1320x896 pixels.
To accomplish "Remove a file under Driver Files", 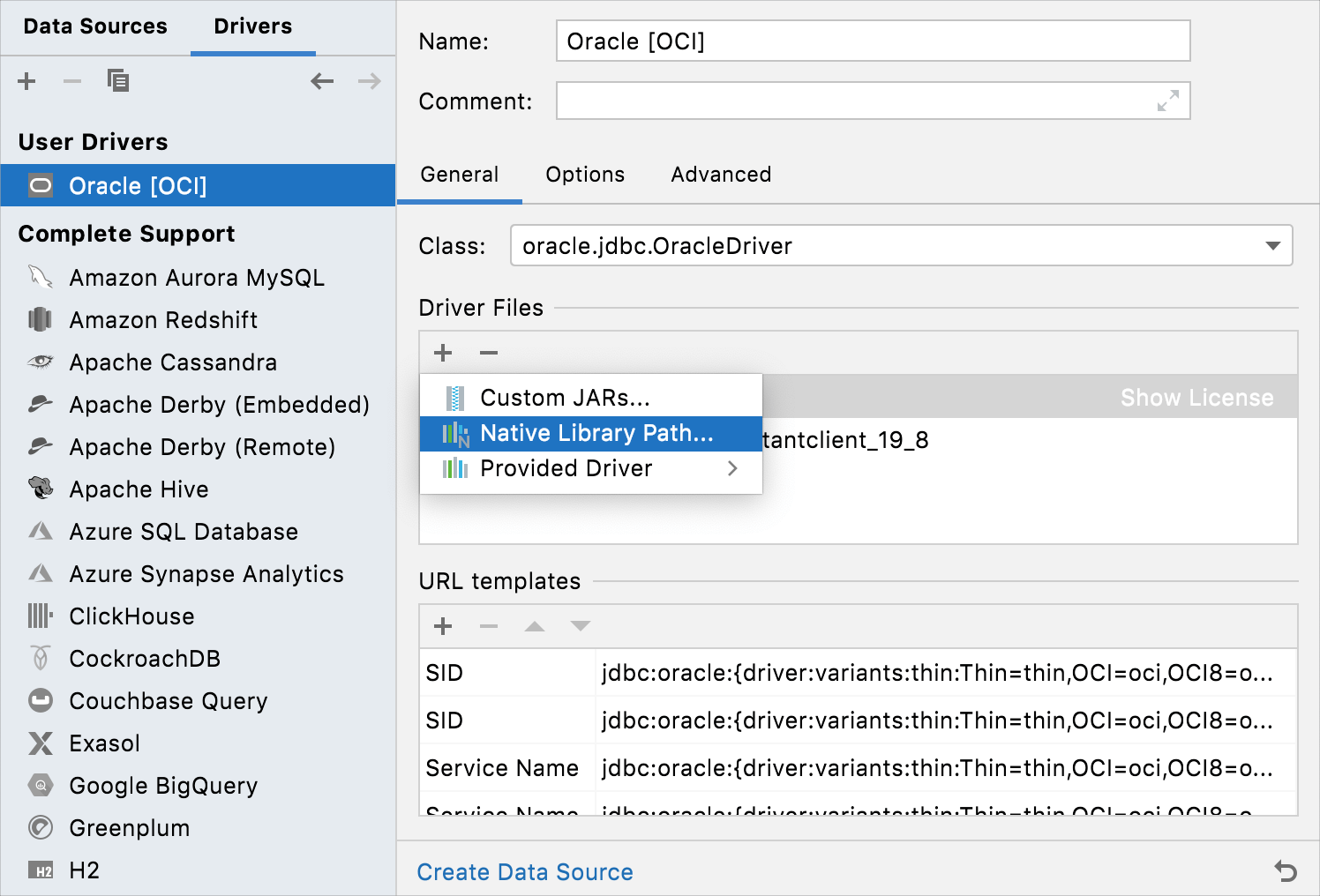I will [489, 352].
